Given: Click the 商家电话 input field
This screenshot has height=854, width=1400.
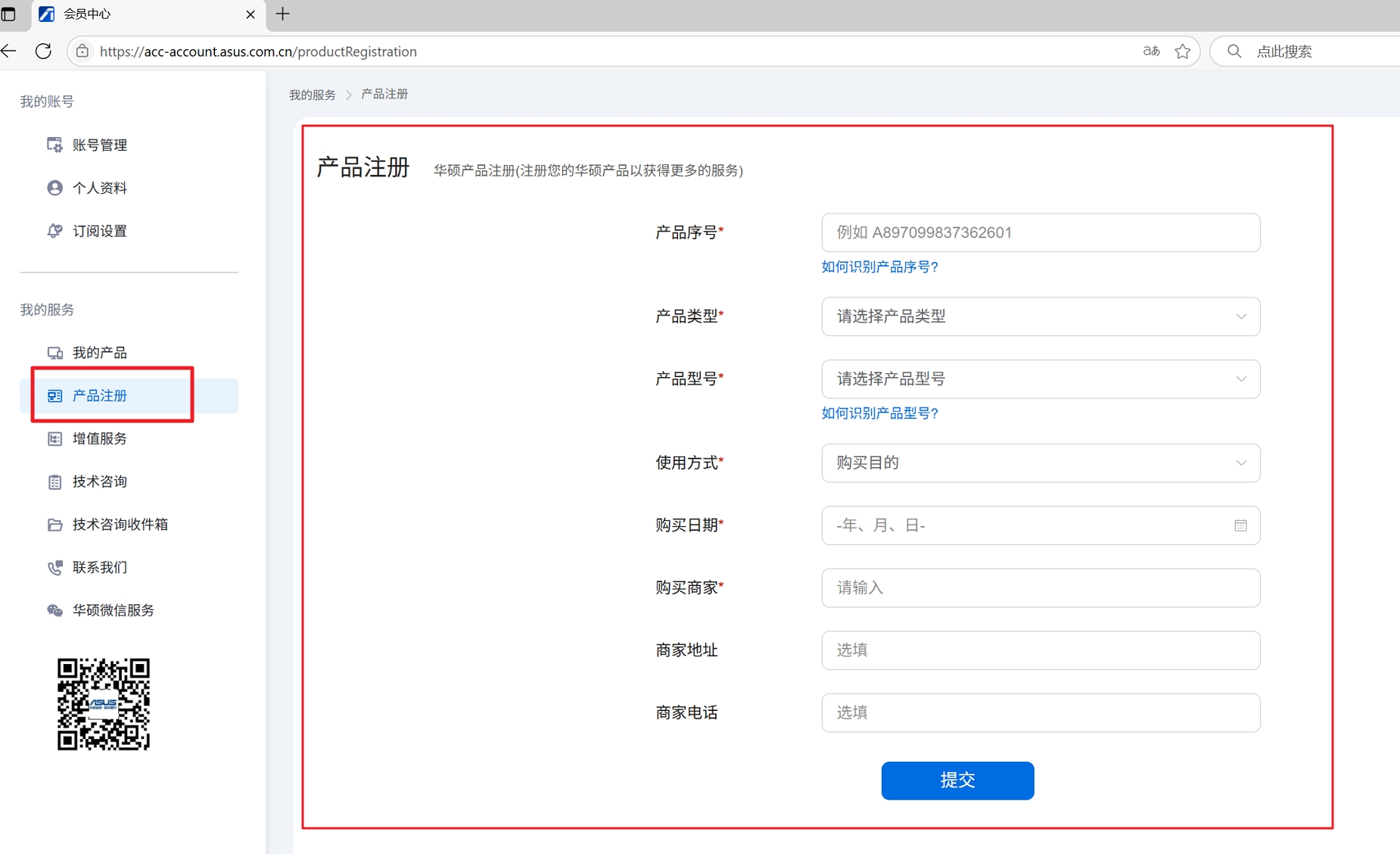Looking at the screenshot, I should (x=1041, y=712).
